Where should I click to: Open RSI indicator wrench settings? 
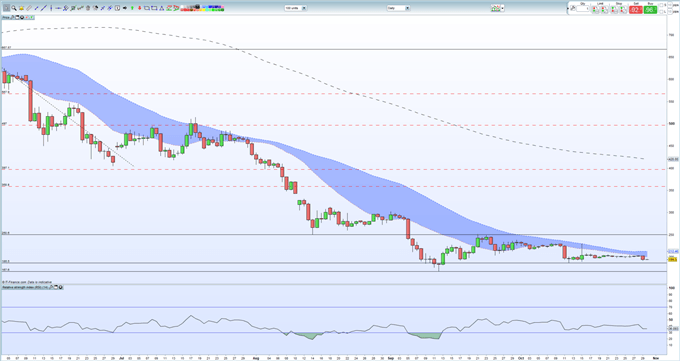click(x=51, y=287)
